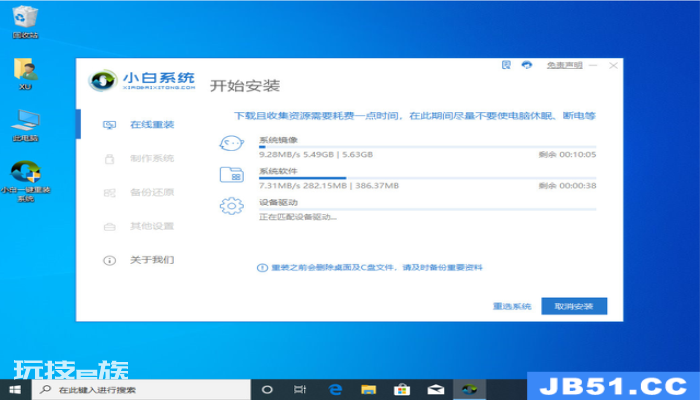Click the 系统镜像 label
This screenshot has height=400, width=700.
point(278,140)
